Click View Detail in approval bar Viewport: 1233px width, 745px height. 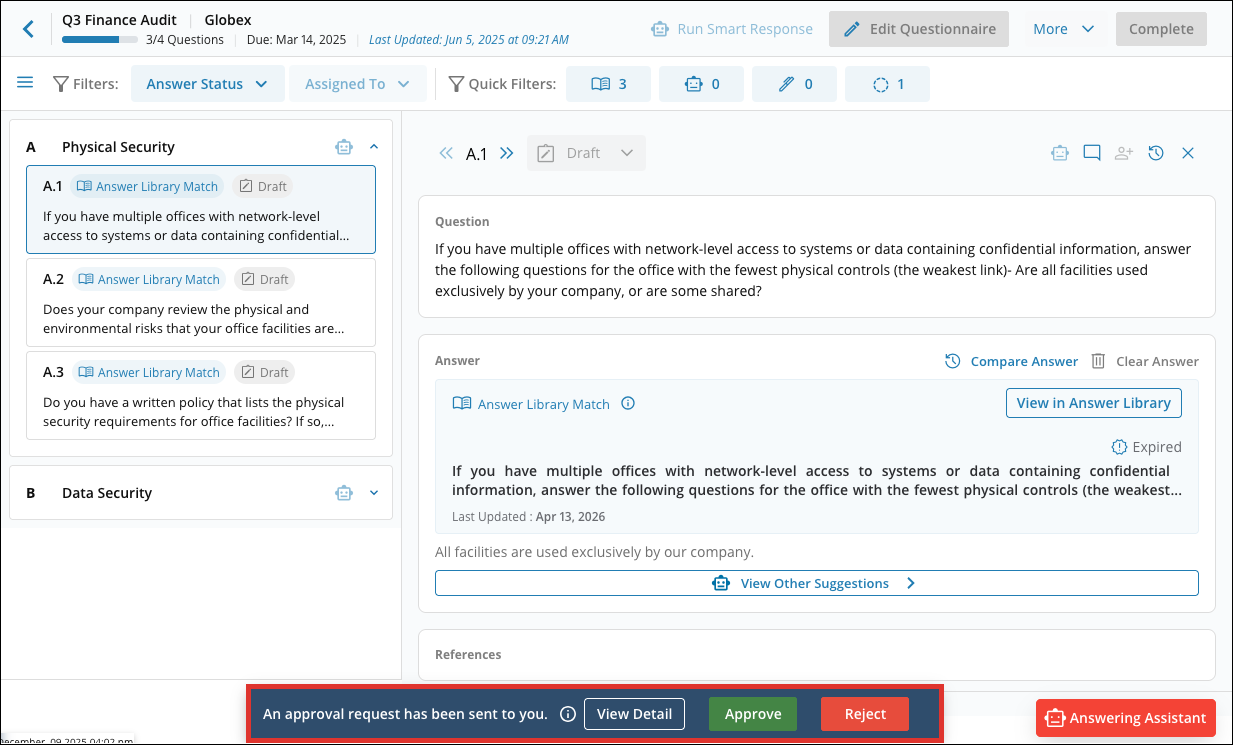pyautogui.click(x=634, y=714)
